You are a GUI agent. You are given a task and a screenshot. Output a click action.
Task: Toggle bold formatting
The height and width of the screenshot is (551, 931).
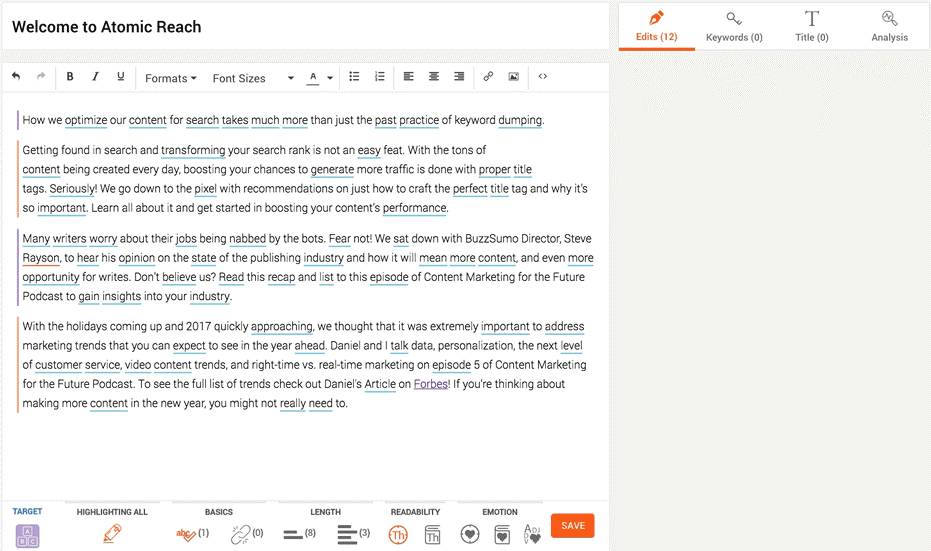point(69,76)
